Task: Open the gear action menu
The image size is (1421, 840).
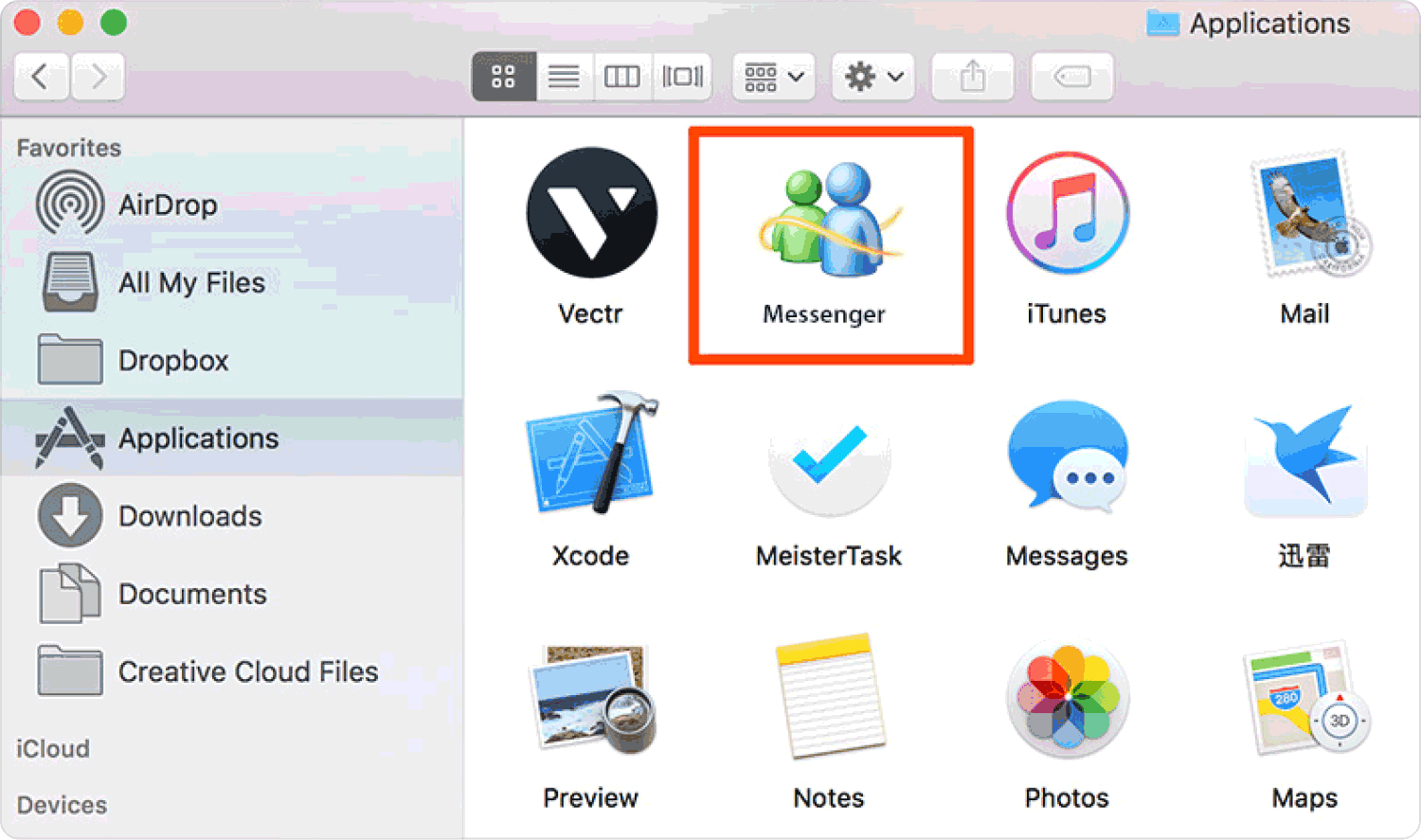Action: click(x=873, y=76)
